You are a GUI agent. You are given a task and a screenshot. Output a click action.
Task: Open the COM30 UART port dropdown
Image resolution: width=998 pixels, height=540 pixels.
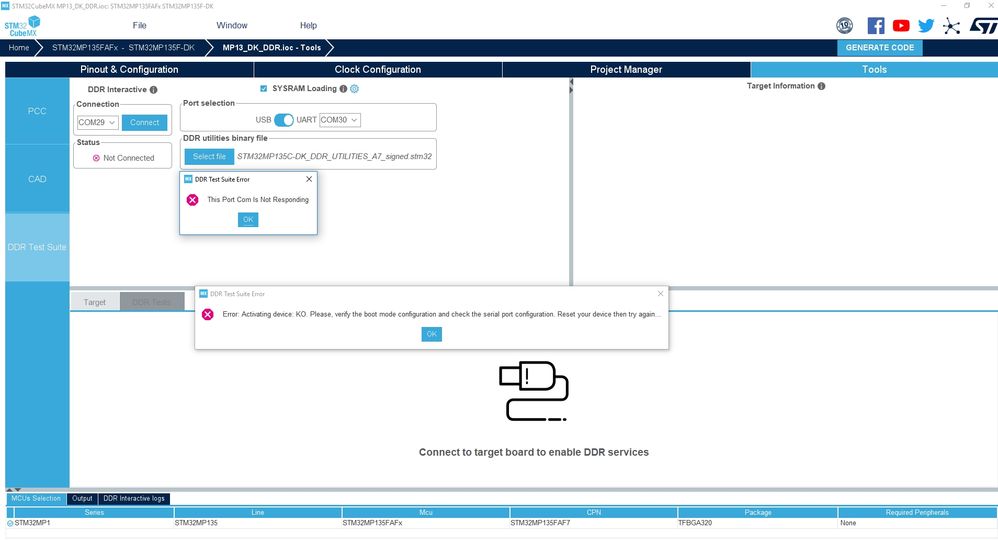click(339, 120)
